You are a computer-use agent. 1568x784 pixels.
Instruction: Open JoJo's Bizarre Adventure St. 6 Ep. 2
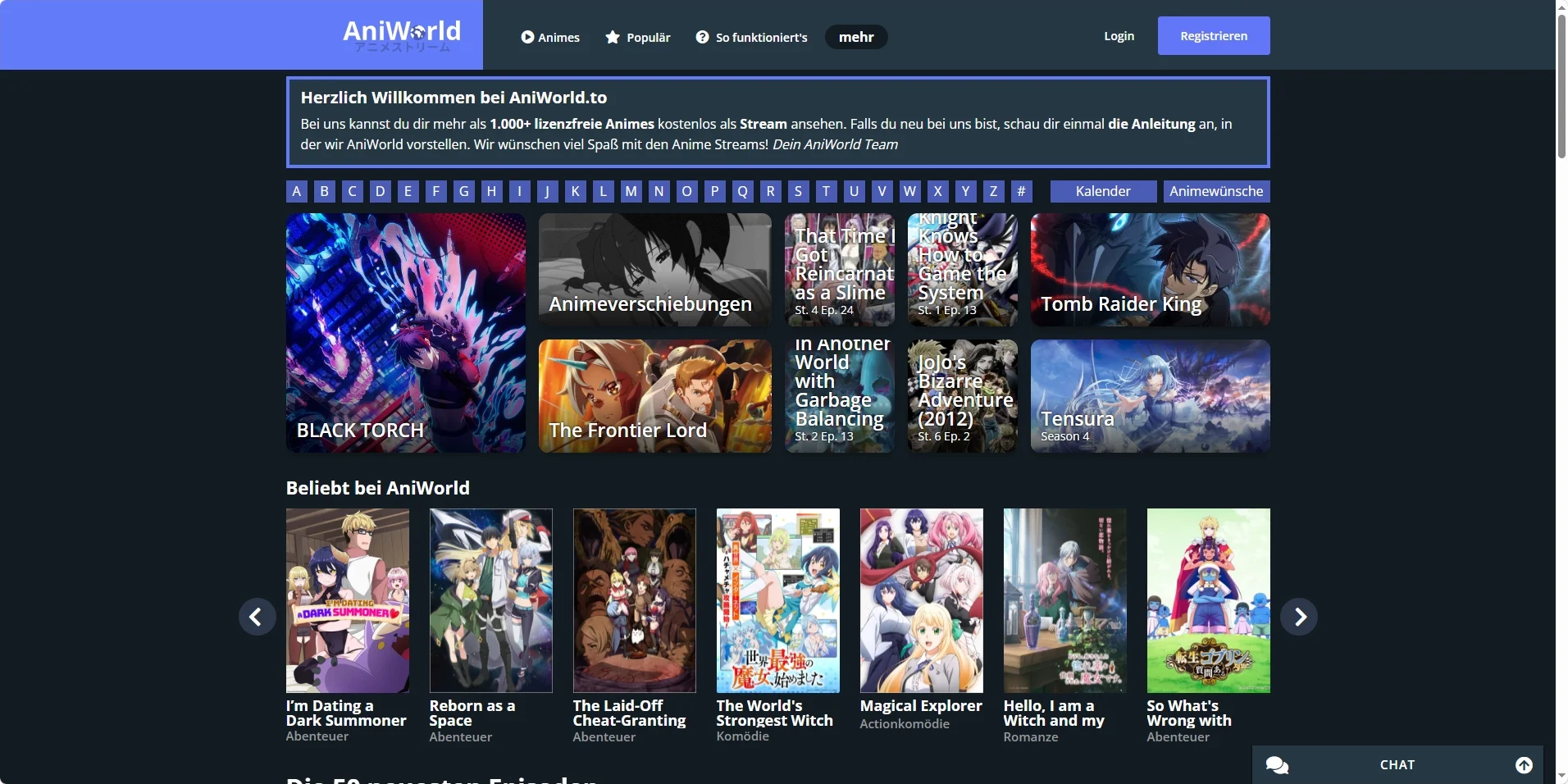(x=963, y=396)
